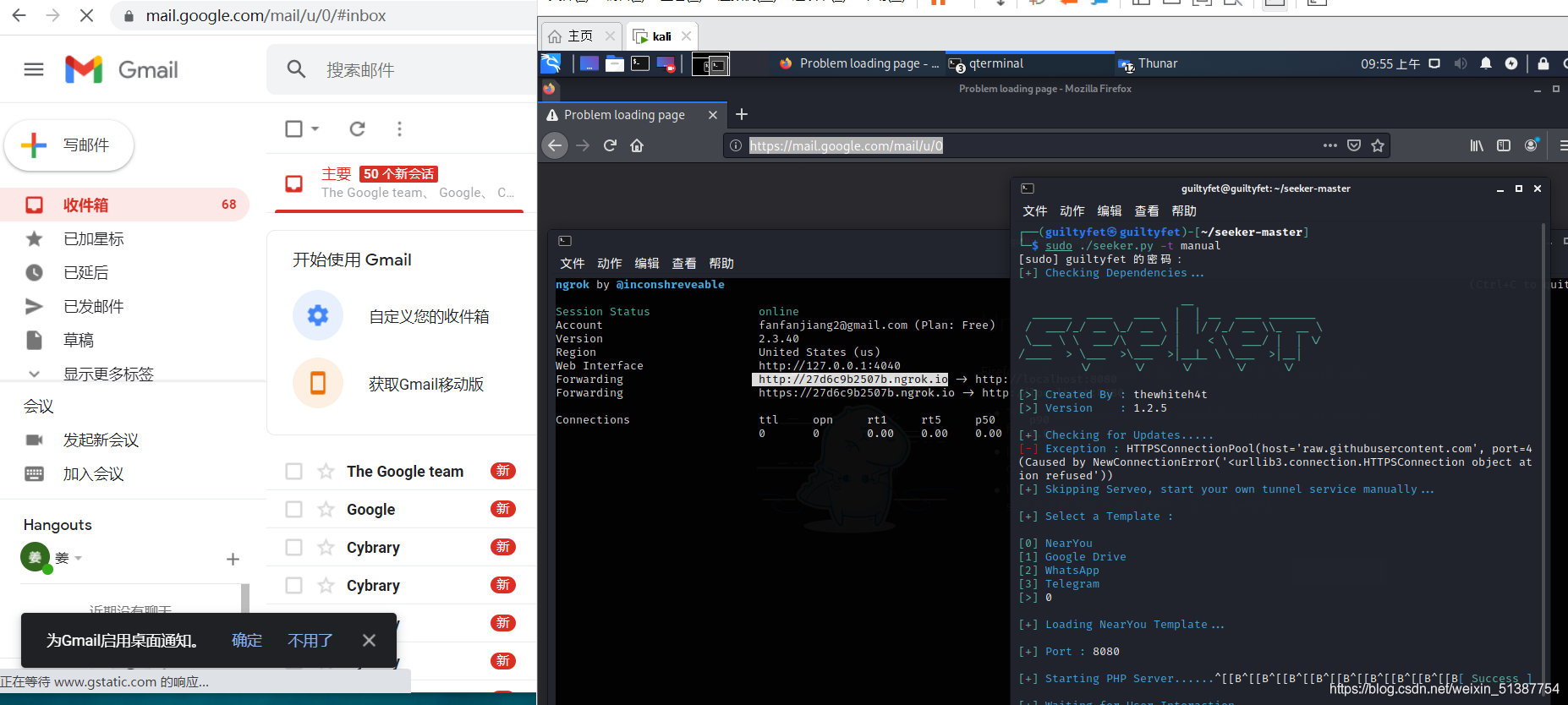Open the customize inbox gear icon
This screenshot has width=1568, height=705.
coord(318,316)
